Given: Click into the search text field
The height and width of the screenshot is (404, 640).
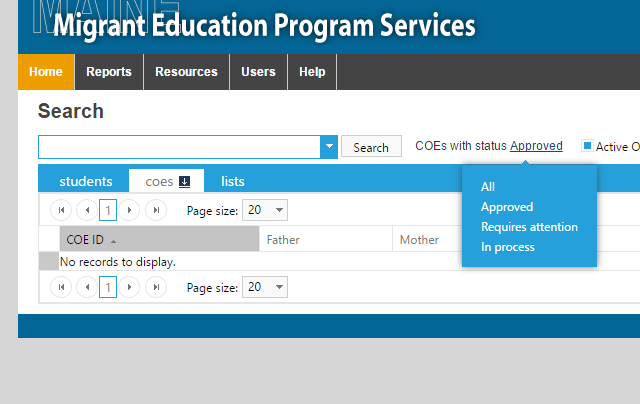Looking at the screenshot, I should pos(179,147).
